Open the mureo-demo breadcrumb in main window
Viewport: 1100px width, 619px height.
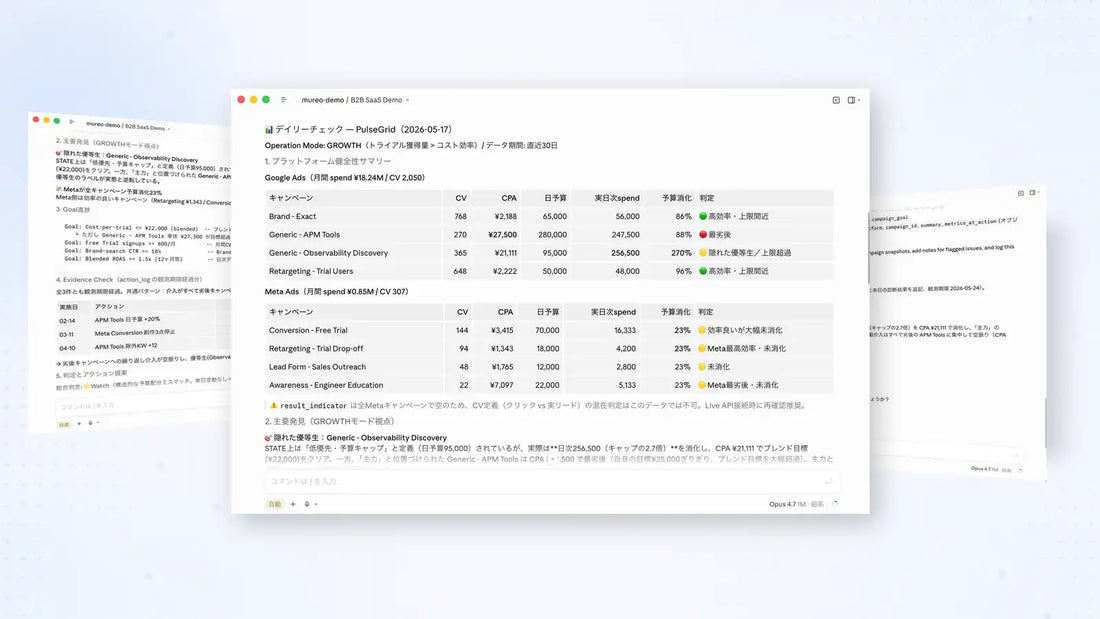323,100
